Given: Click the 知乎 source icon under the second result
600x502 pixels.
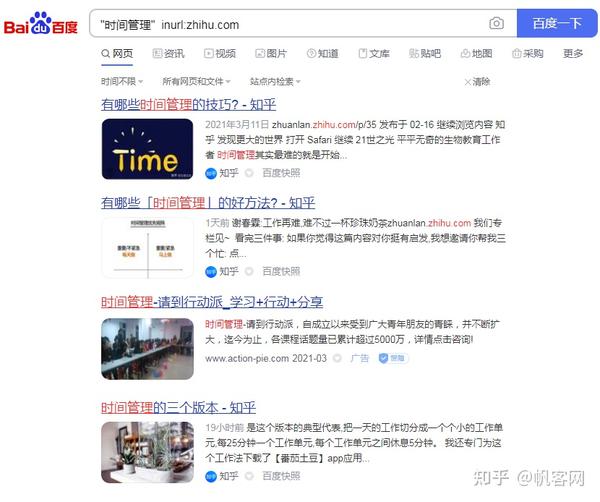Looking at the screenshot, I should click(x=211, y=272).
